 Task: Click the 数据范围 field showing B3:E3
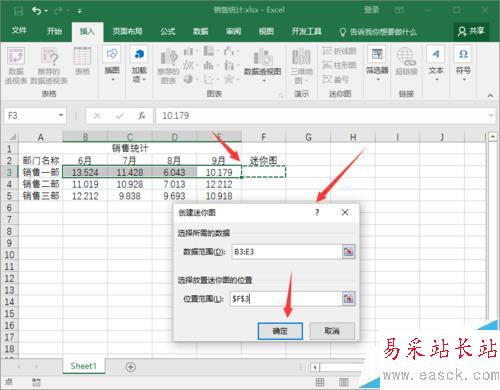[287, 252]
